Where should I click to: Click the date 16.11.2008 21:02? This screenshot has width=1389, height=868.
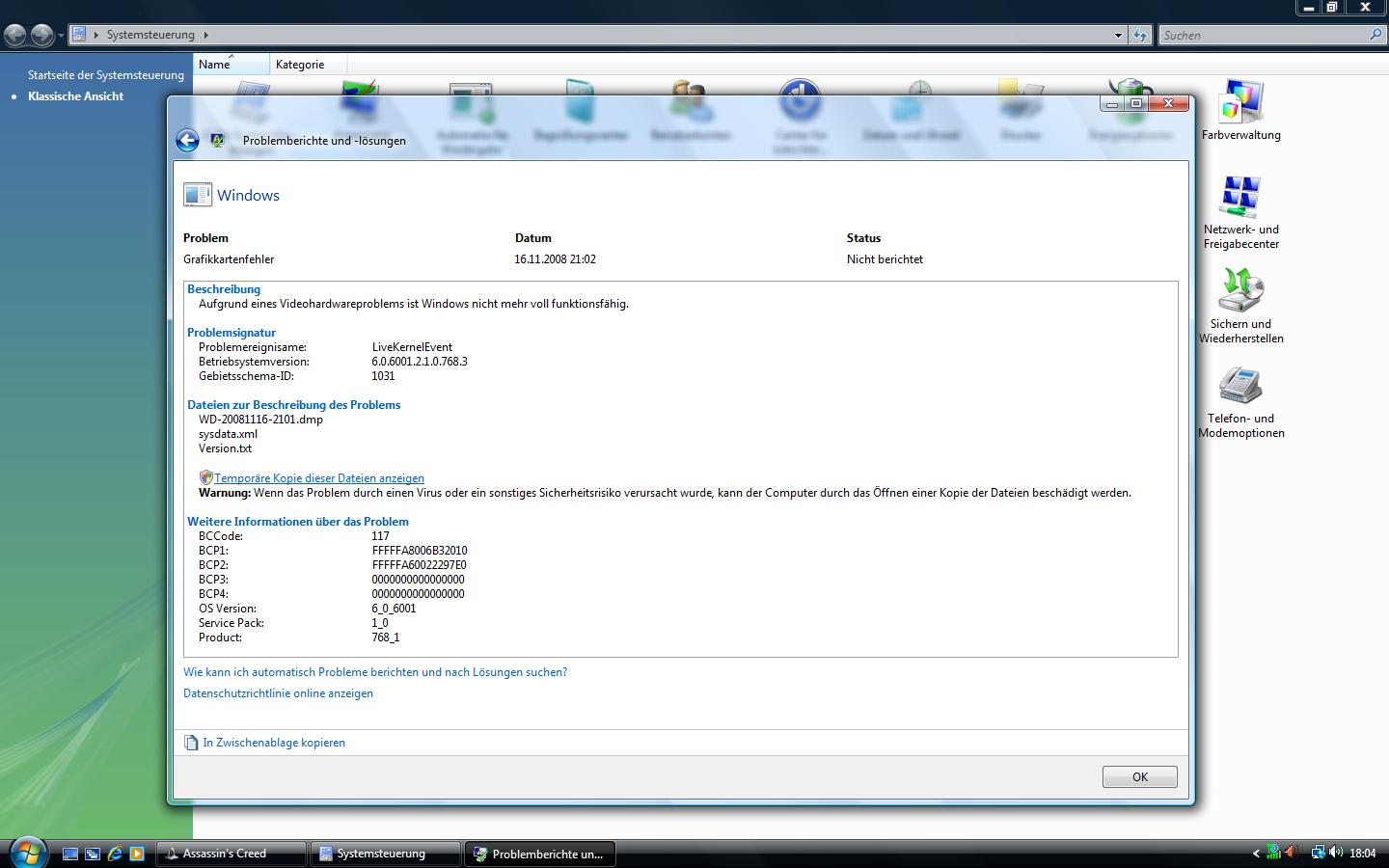tap(556, 259)
